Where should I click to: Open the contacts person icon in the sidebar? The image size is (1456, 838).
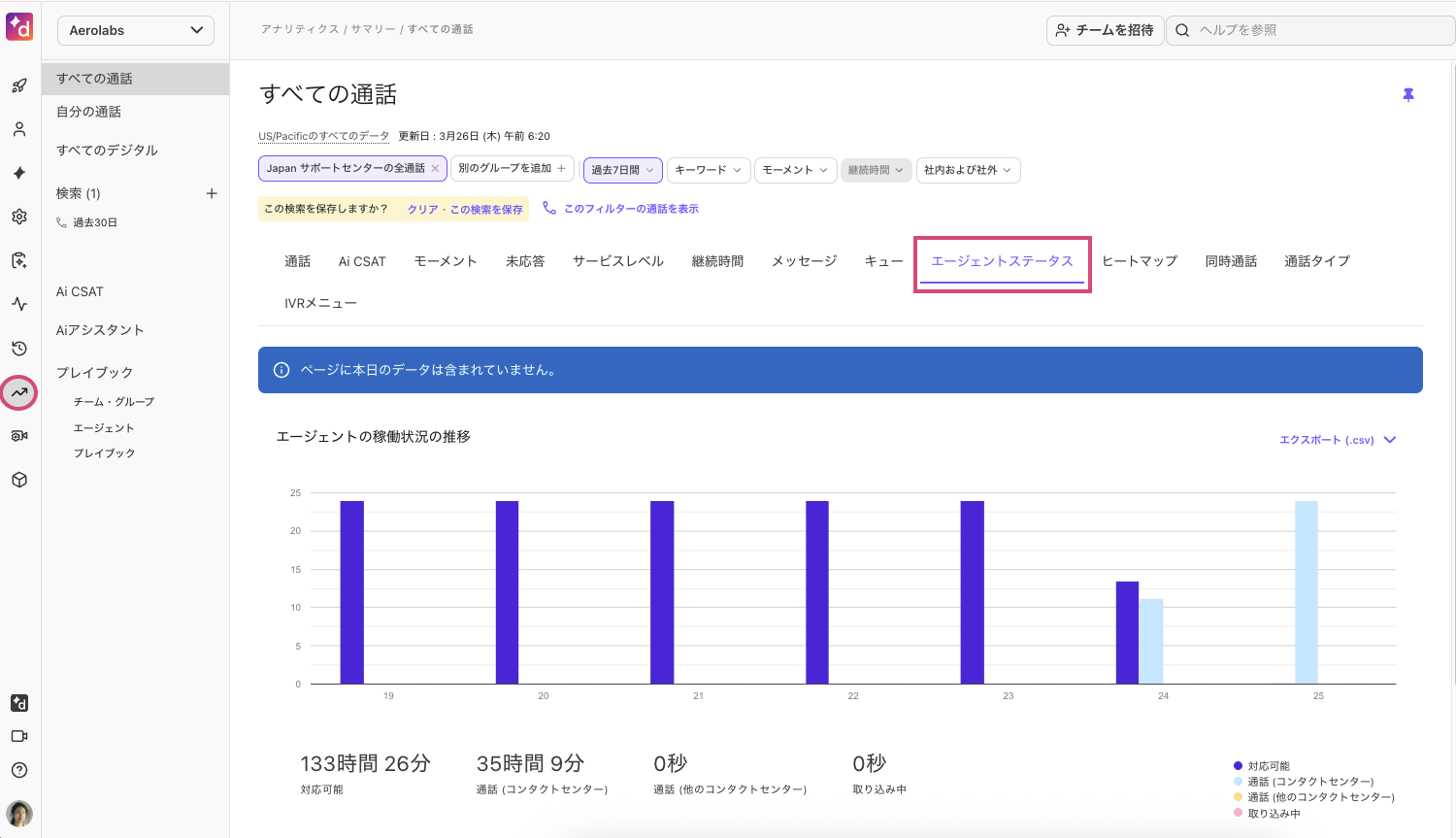point(19,129)
